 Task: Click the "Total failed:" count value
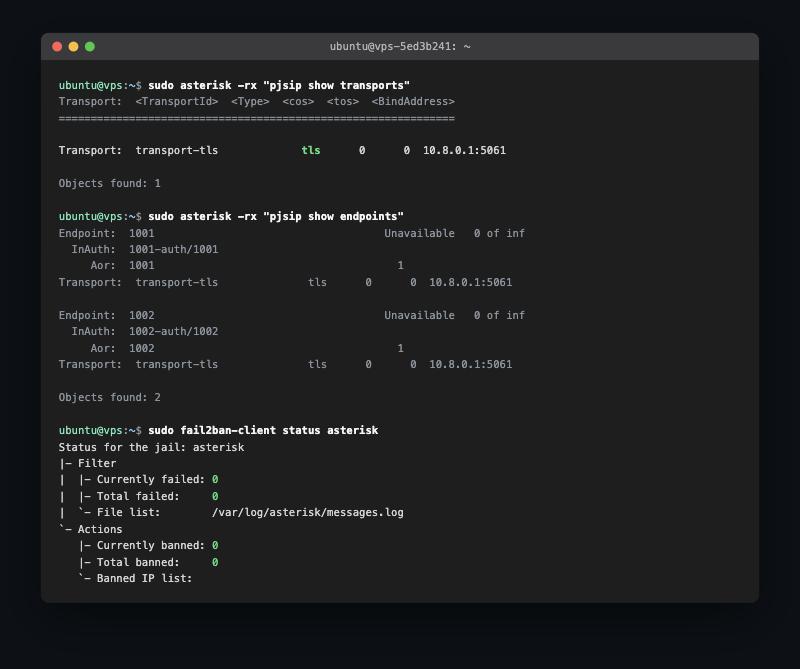pyautogui.click(x=215, y=496)
